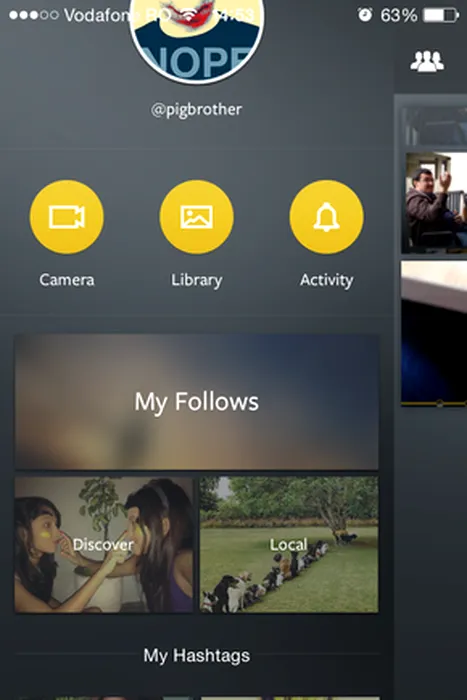
Task: Tap the Camera label text
Action: (x=67, y=280)
